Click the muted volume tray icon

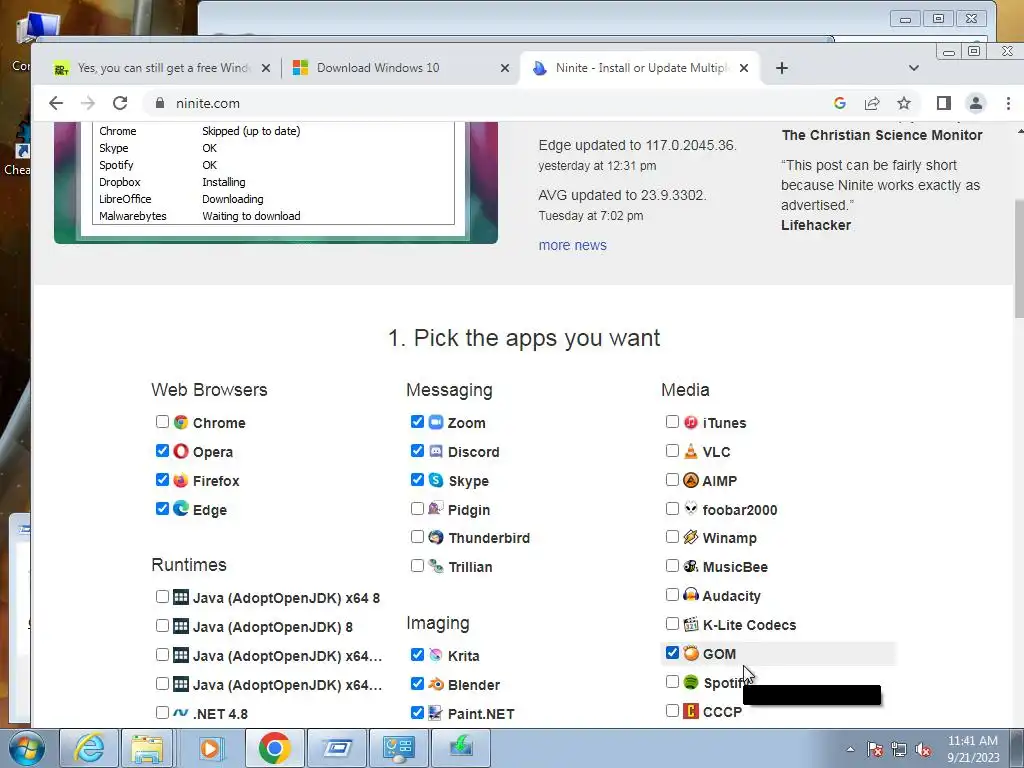[x=923, y=749]
